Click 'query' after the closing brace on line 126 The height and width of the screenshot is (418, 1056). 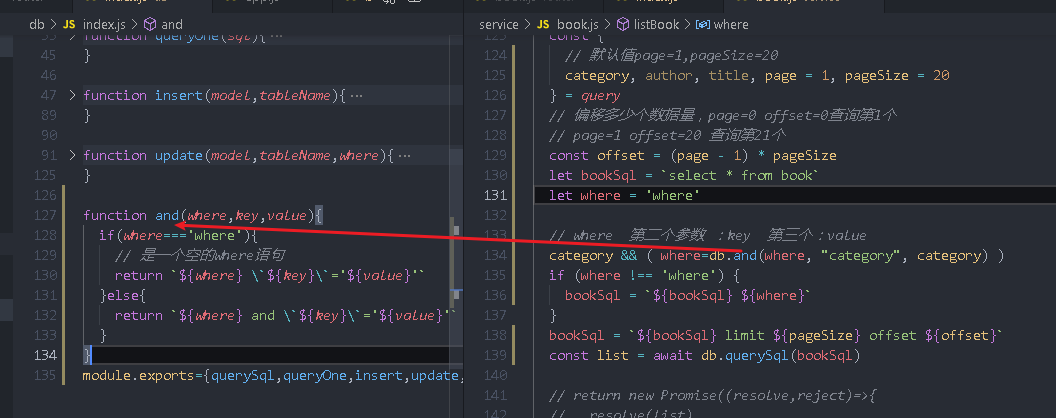pos(601,96)
